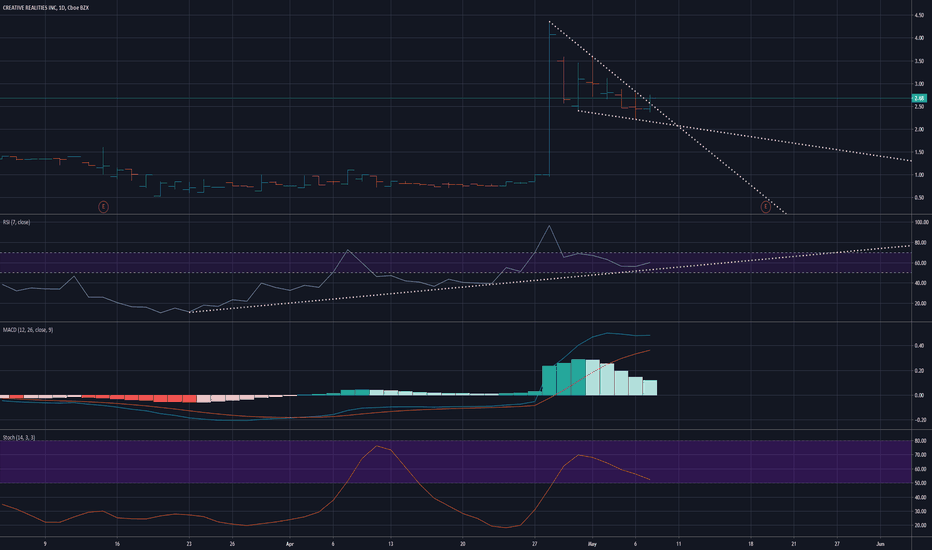Screen dimensions: 932x550
Task: Select the MACD (12, 26, close, 9) label
Action: click(28, 329)
